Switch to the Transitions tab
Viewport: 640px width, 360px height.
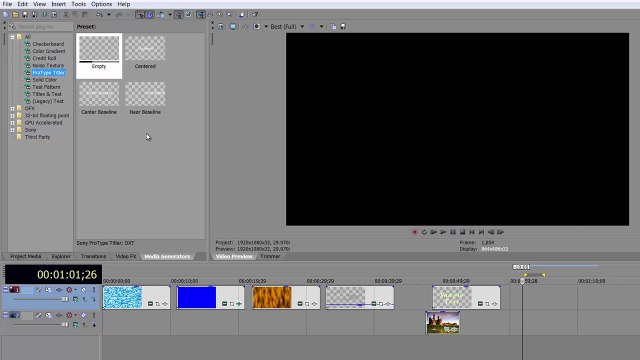tap(93, 256)
